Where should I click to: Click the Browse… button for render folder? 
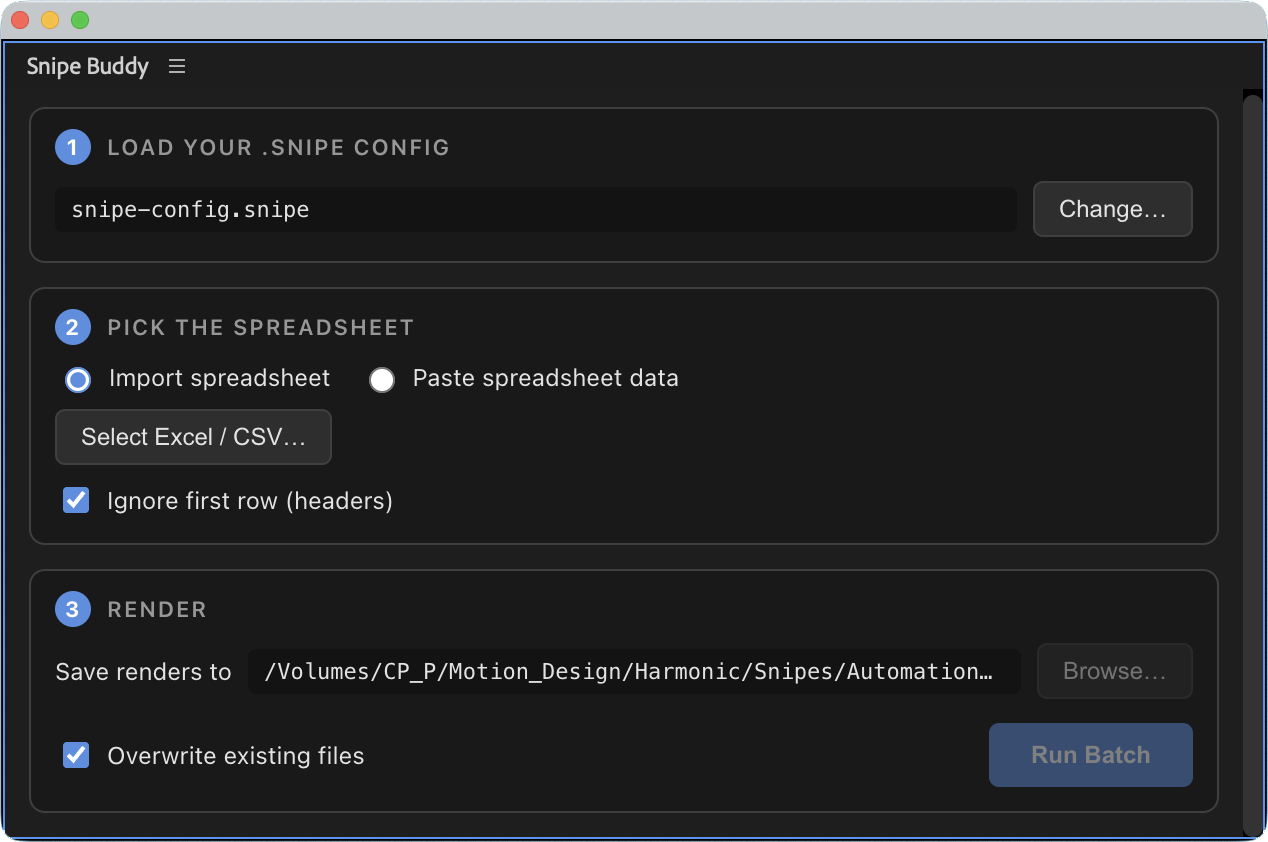click(x=1114, y=671)
